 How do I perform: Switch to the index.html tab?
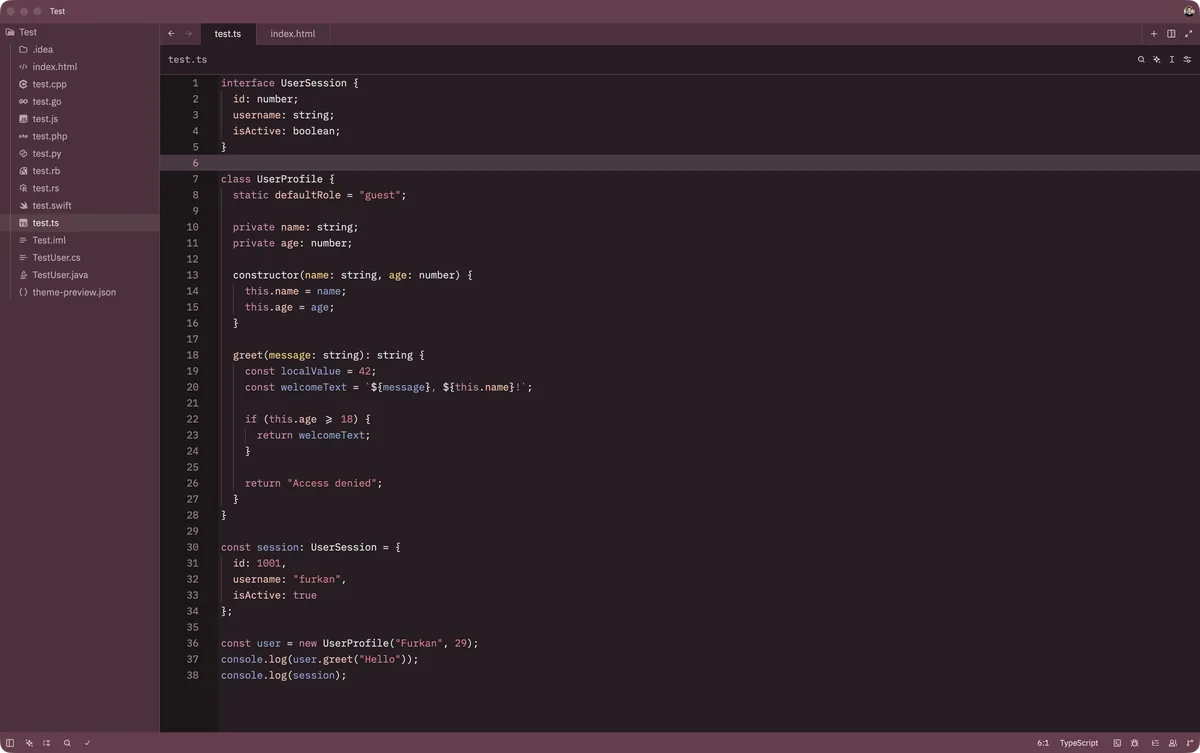click(x=293, y=33)
